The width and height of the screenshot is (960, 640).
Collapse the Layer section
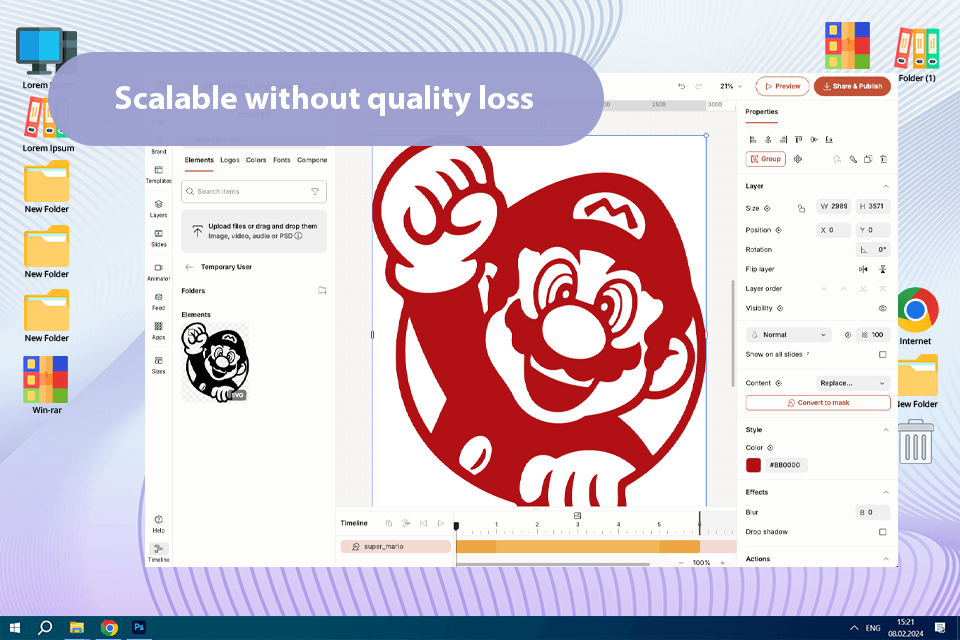[x=886, y=186]
